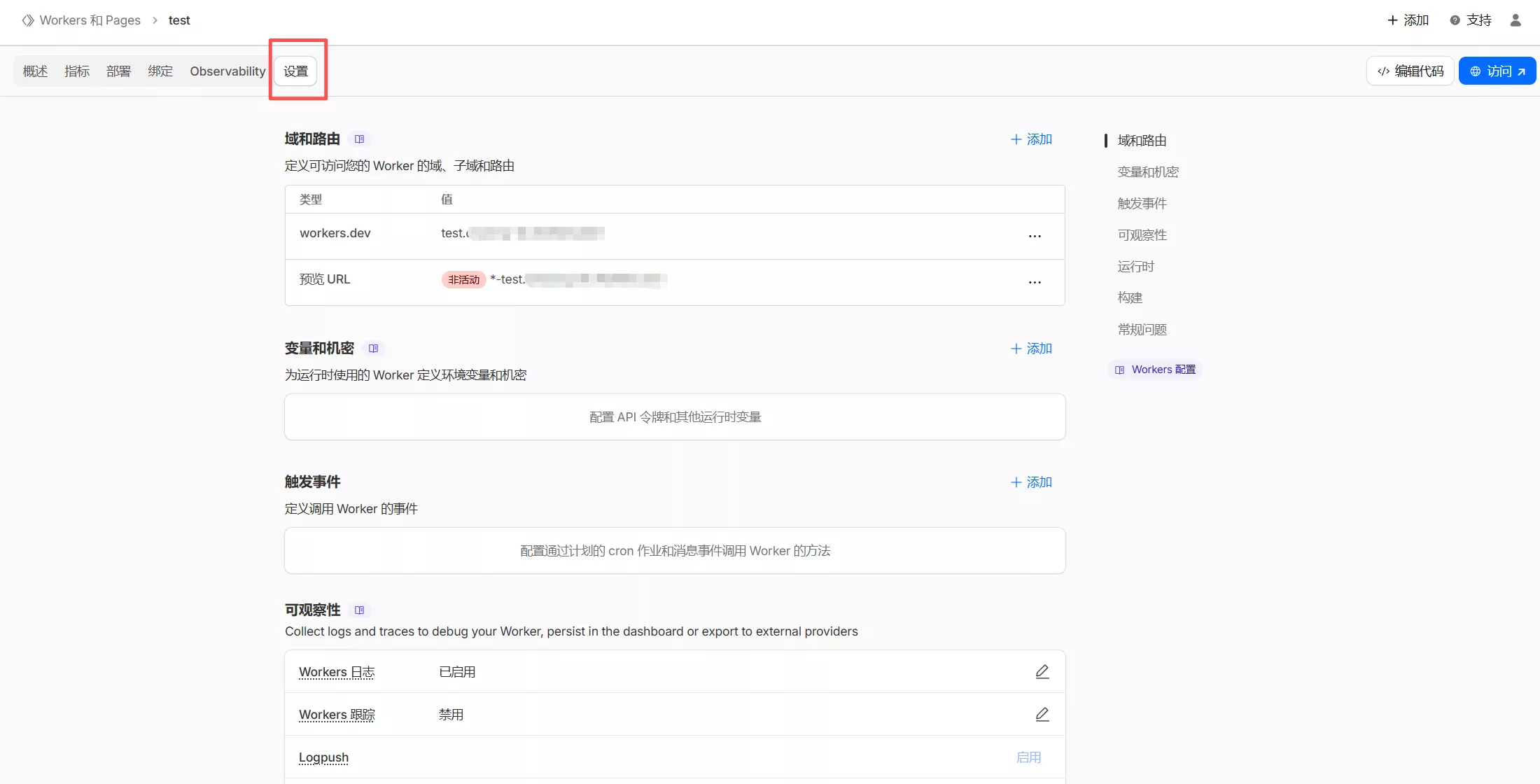Viewport: 1540px width, 784px height.
Task: Open three-dot menu for workers.dev row
Action: (1035, 237)
